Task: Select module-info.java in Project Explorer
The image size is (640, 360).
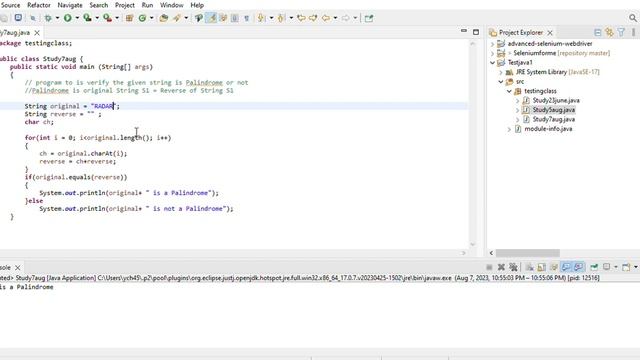Action: tap(548, 129)
